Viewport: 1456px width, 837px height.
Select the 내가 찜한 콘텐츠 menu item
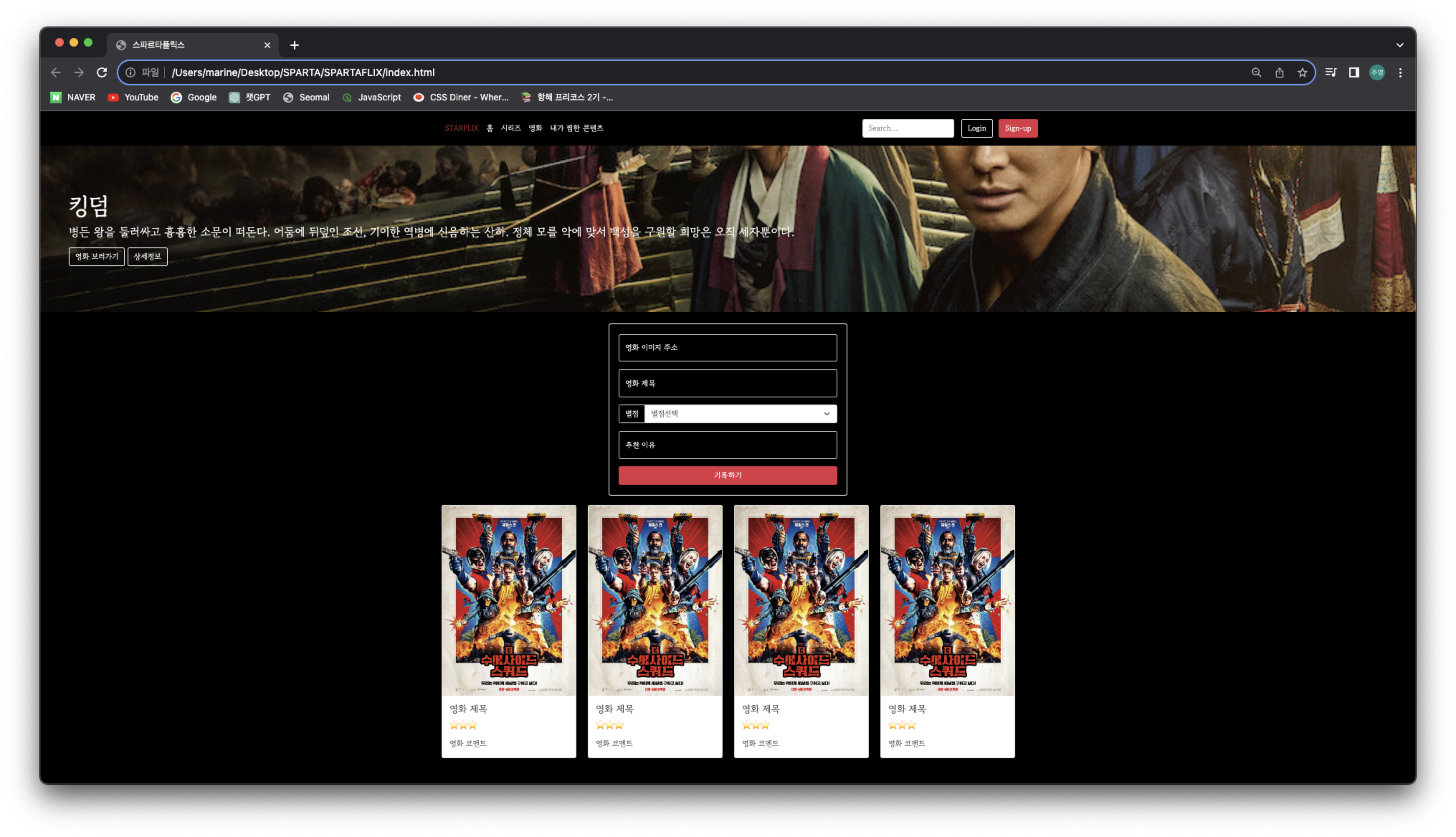point(576,128)
